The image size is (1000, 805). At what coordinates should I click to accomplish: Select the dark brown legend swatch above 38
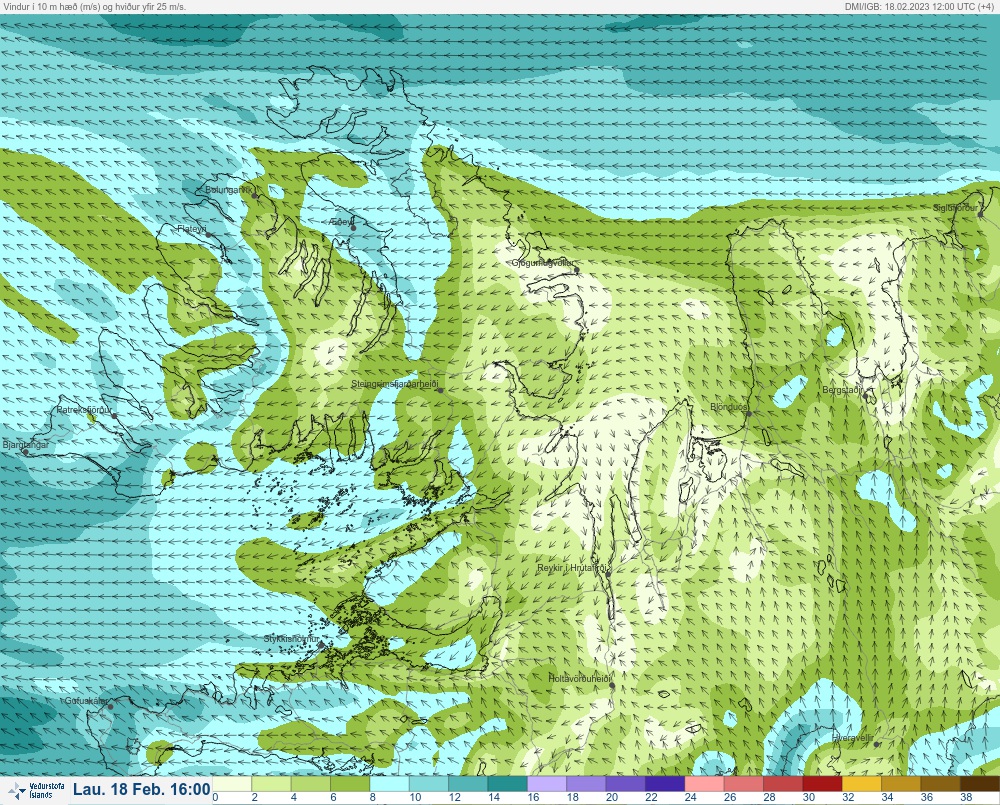[x=980, y=783]
